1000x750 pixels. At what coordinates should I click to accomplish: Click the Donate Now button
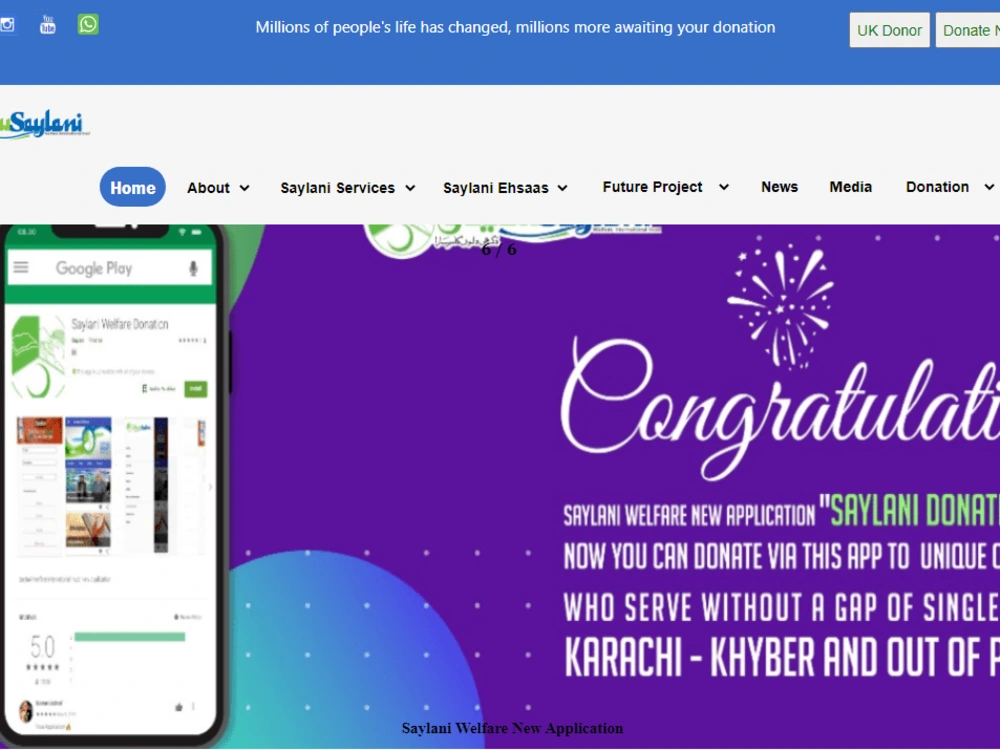pos(968,30)
